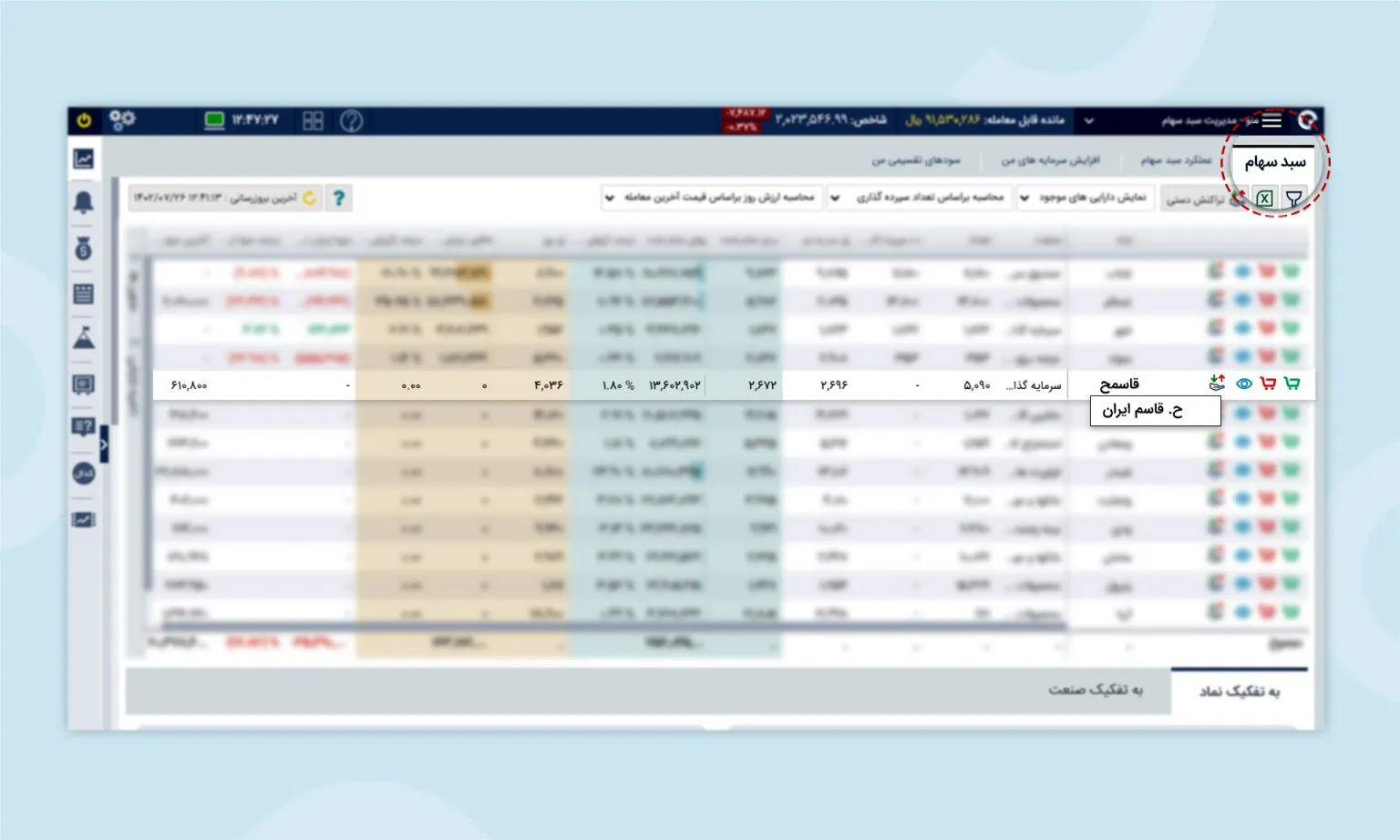Click the money bag sidebar icon
Screen dimensions: 1400x840
click(x=83, y=248)
